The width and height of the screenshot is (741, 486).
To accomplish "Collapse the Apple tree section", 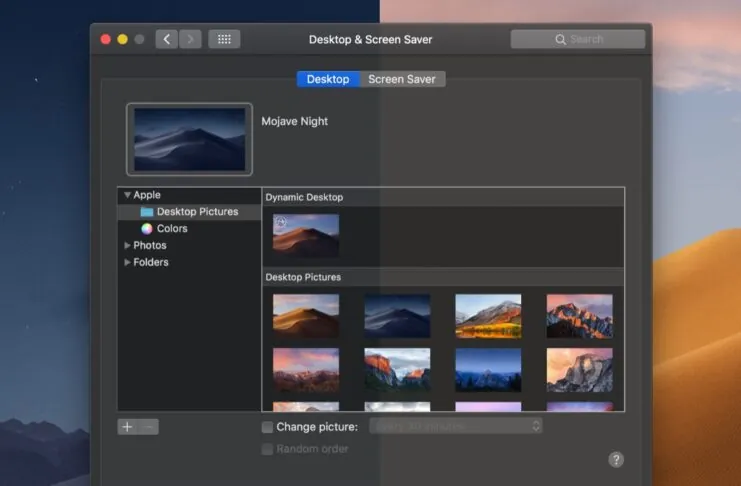I will pos(127,195).
